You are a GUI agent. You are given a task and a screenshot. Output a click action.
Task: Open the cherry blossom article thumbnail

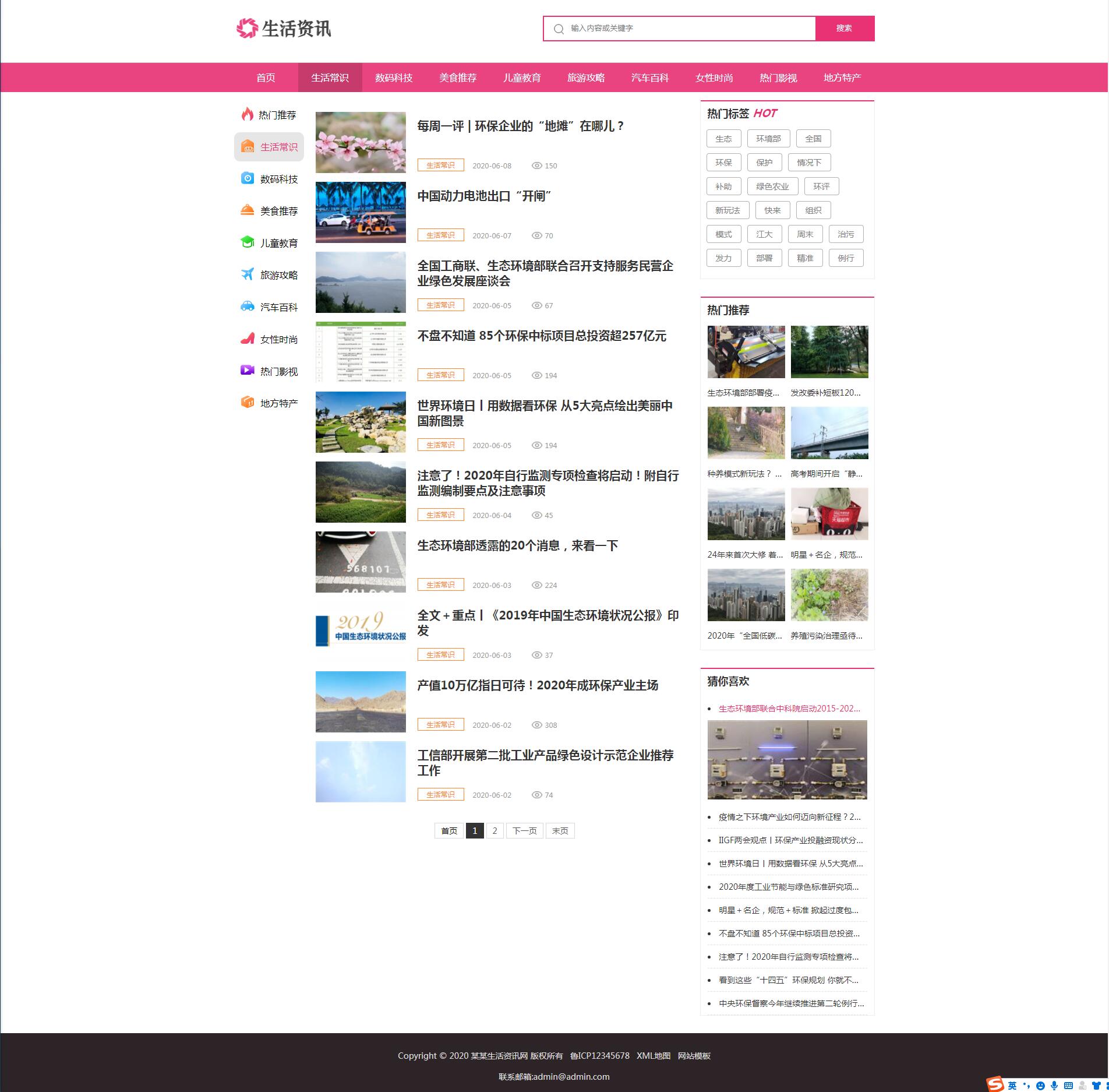[361, 142]
